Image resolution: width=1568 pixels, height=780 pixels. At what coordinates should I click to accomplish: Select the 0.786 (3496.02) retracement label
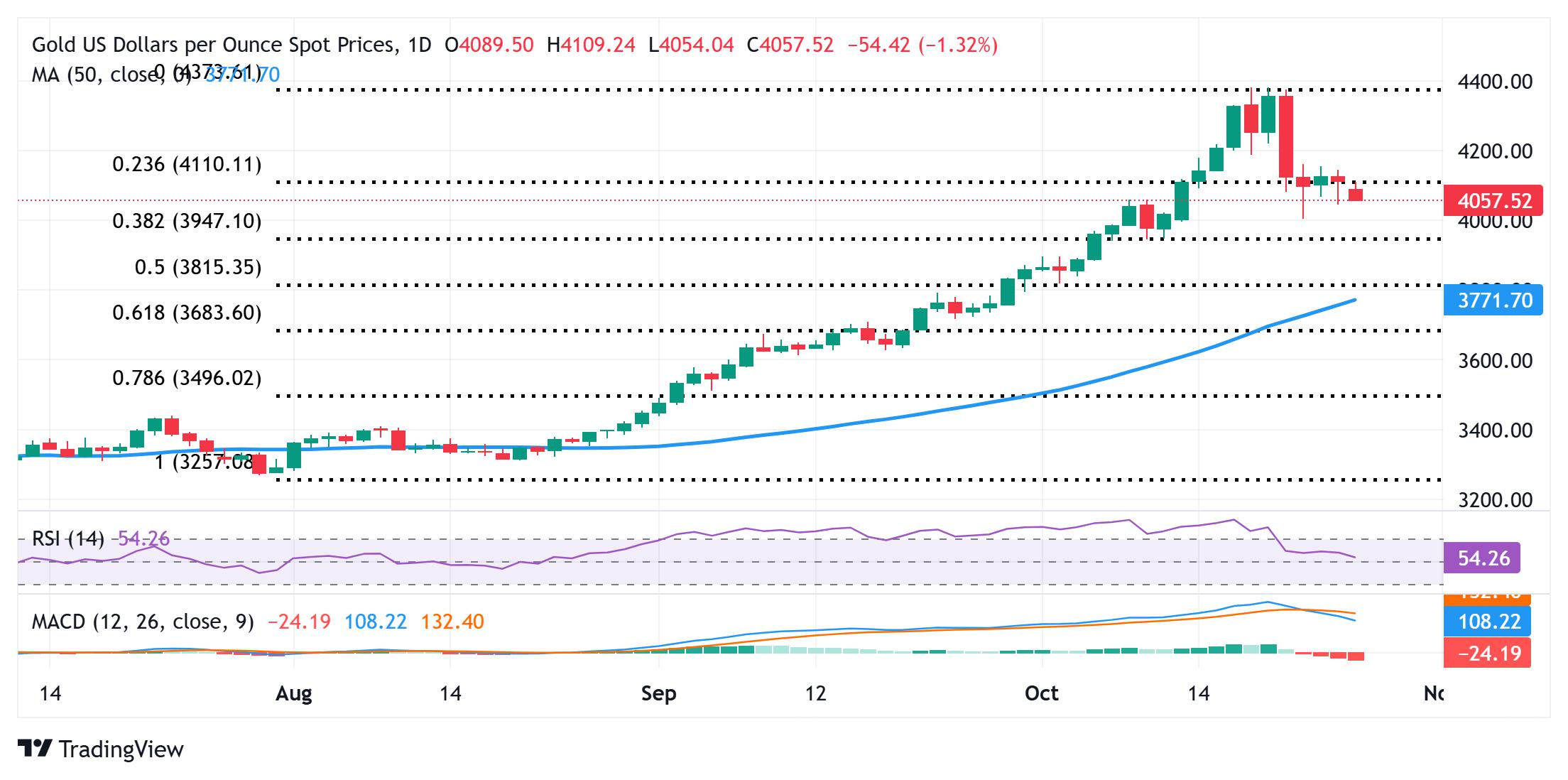(187, 378)
